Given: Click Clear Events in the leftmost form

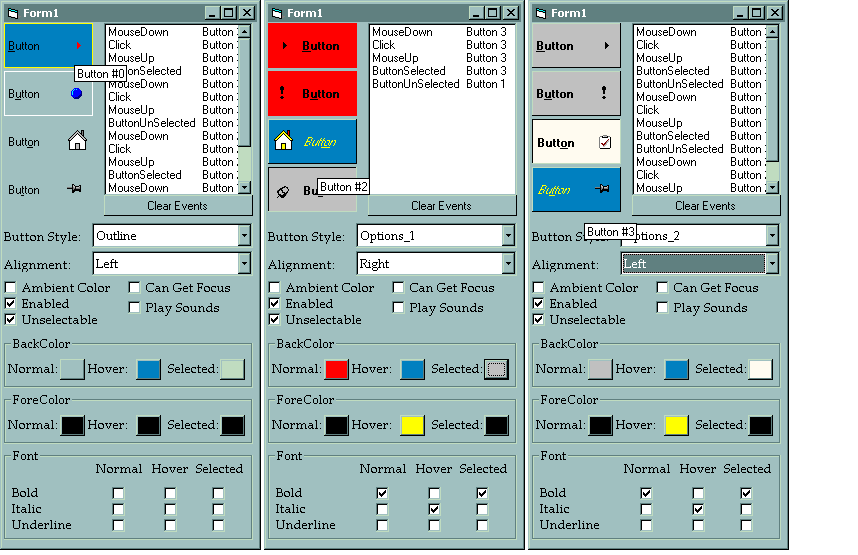Looking at the screenshot, I should pyautogui.click(x=178, y=206).
